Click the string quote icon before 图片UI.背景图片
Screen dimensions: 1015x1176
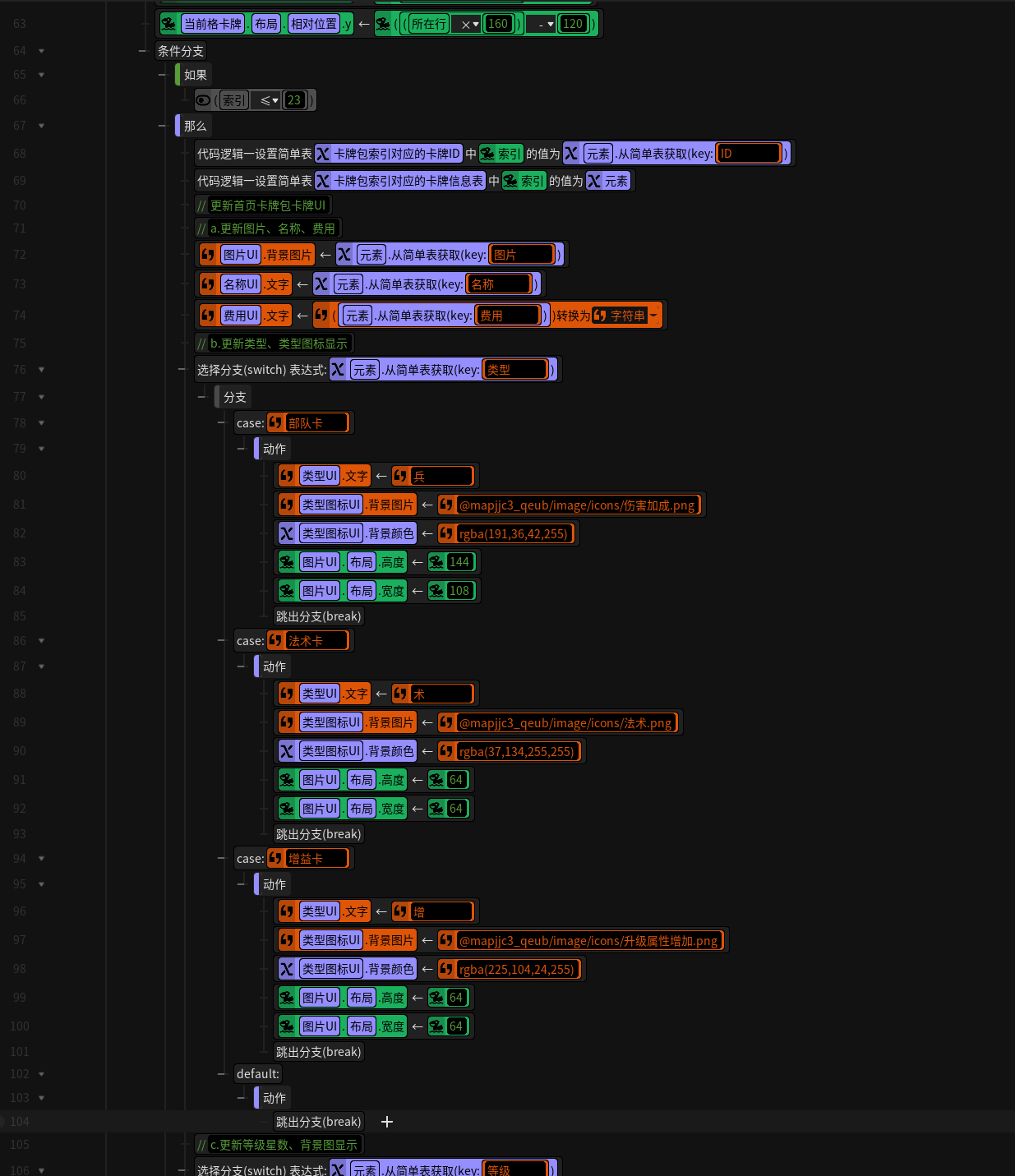(x=208, y=255)
